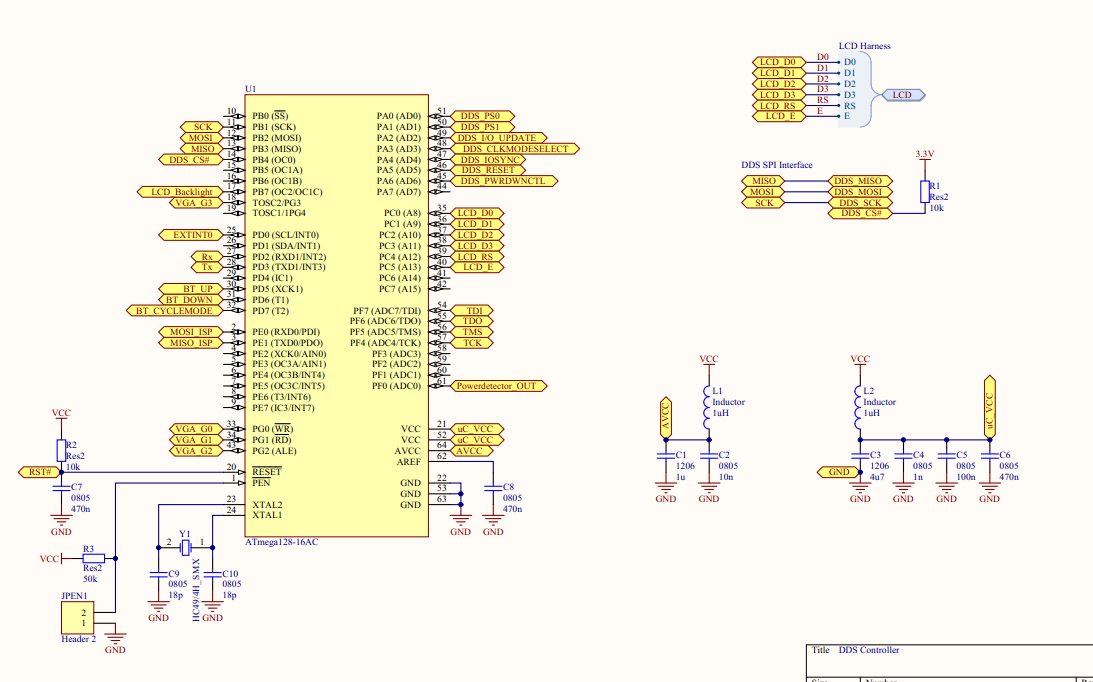Select the LCD_Backlight port
The height and width of the screenshot is (682, 1093).
point(180,192)
